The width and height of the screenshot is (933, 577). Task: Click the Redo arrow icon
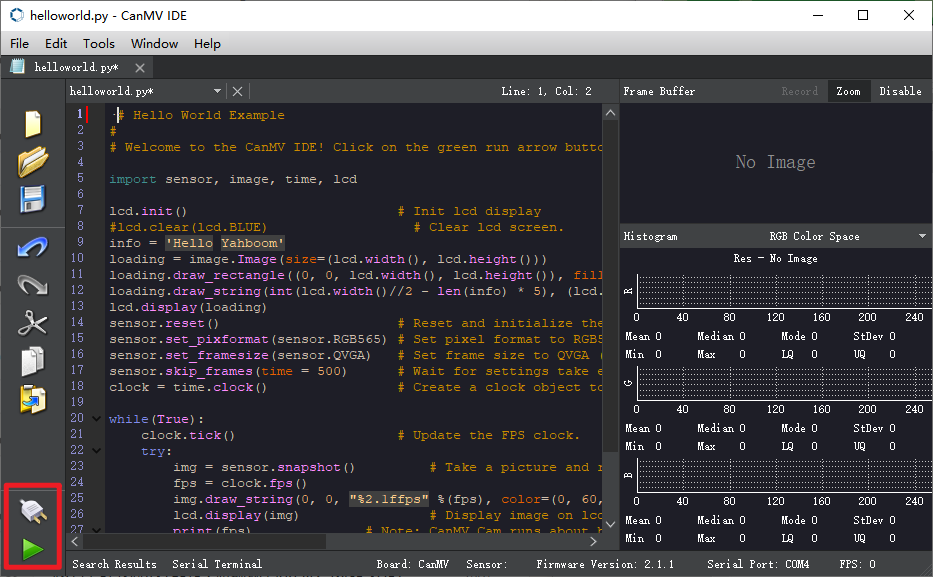(33, 285)
